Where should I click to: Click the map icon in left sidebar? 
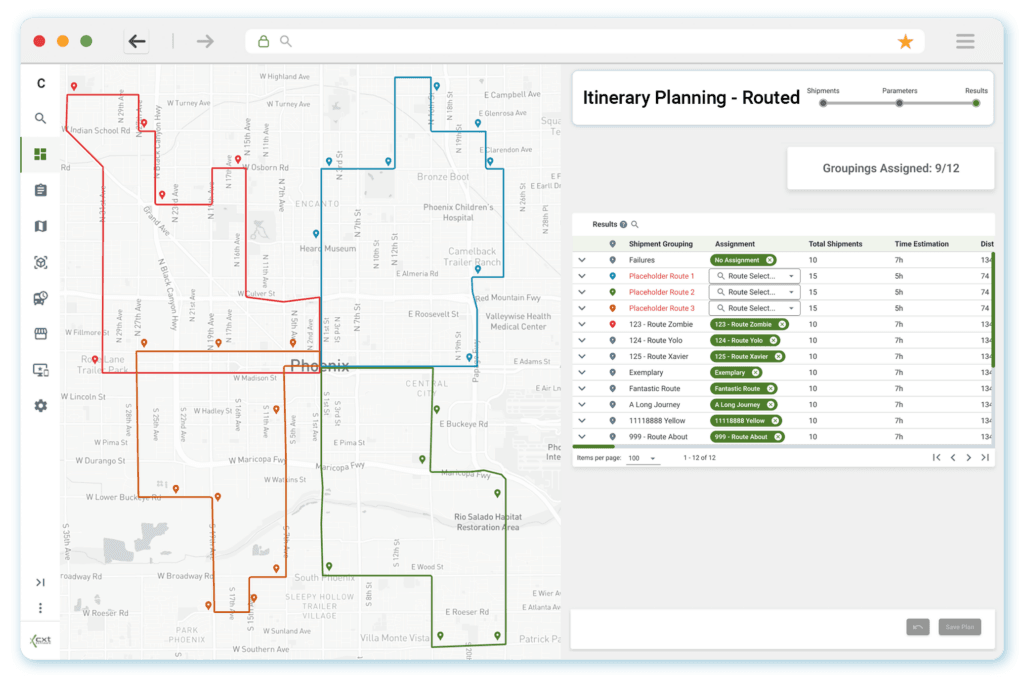[41, 226]
